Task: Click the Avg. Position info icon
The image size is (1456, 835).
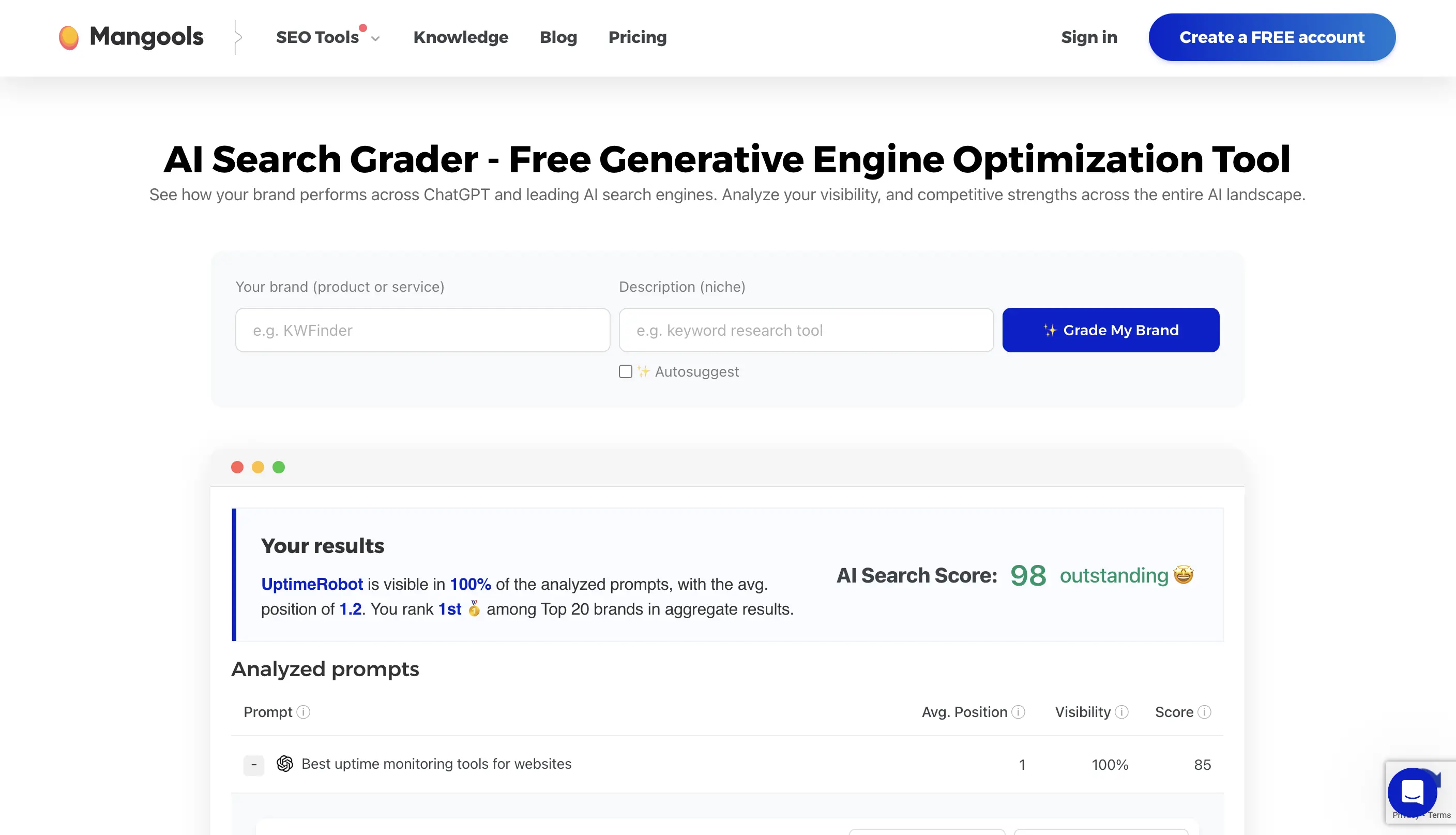Action: point(1018,712)
